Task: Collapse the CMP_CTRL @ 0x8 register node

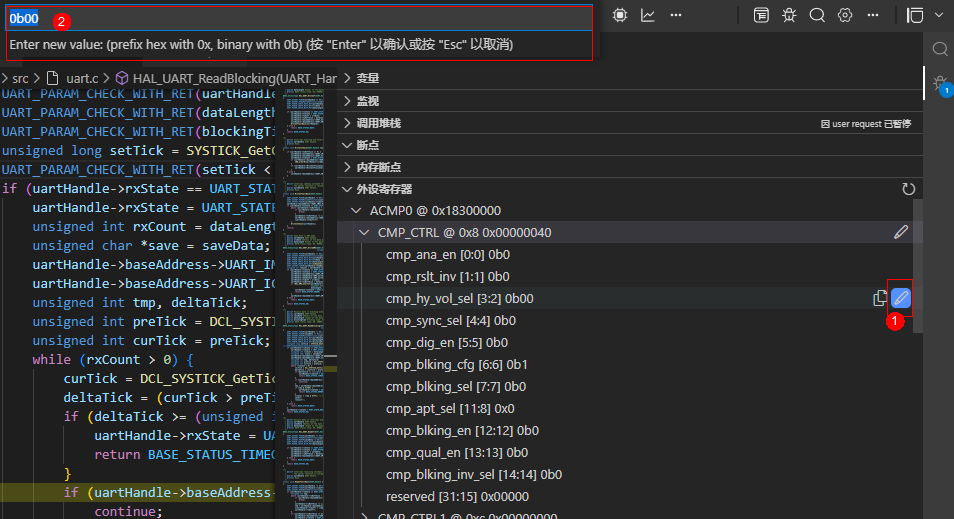Action: [x=364, y=232]
